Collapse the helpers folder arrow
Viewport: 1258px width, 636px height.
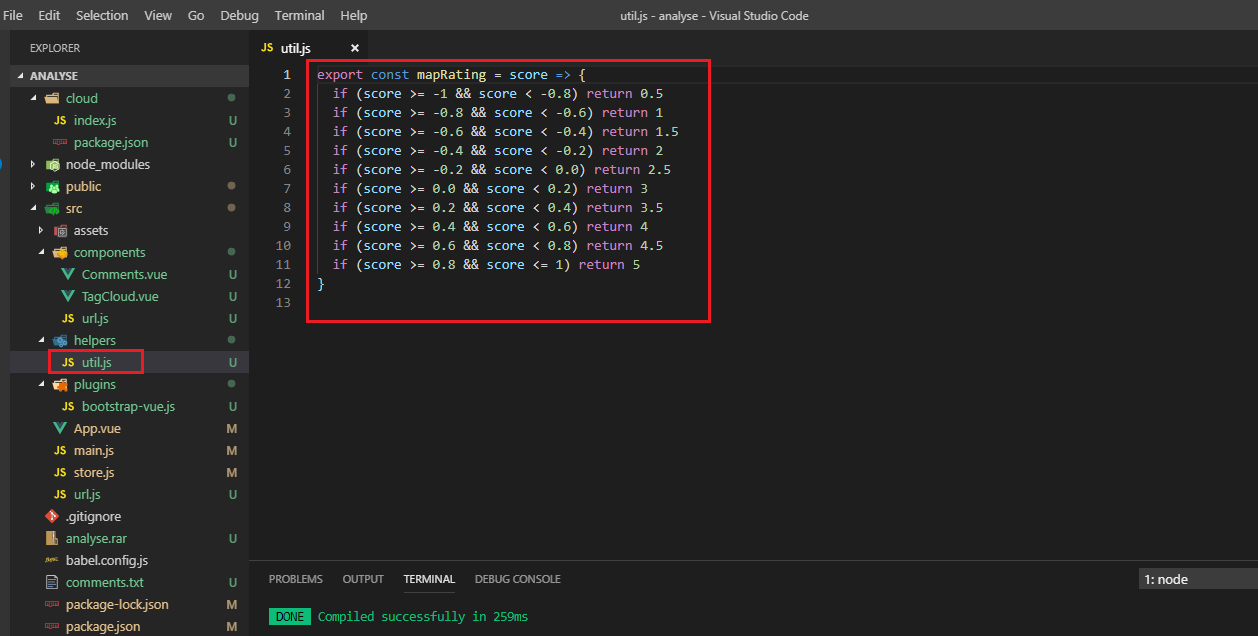pos(41,340)
